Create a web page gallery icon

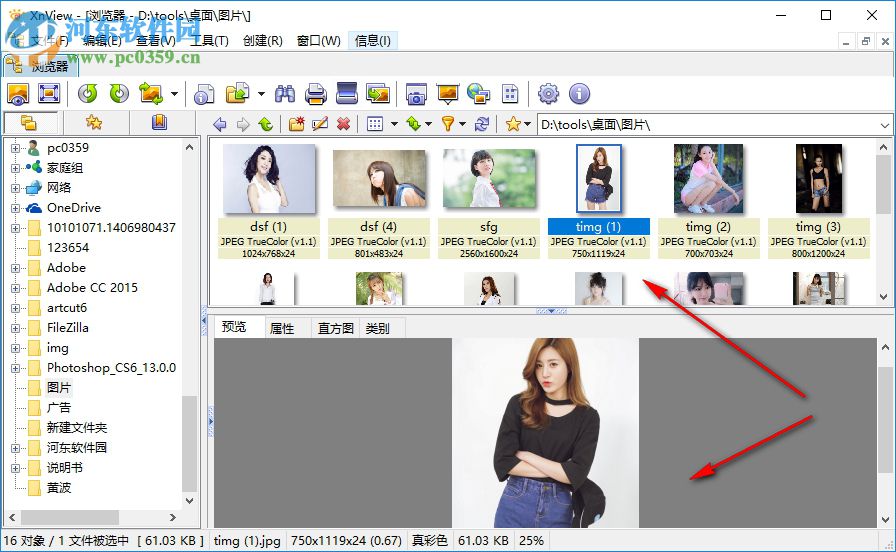pyautogui.click(x=478, y=94)
